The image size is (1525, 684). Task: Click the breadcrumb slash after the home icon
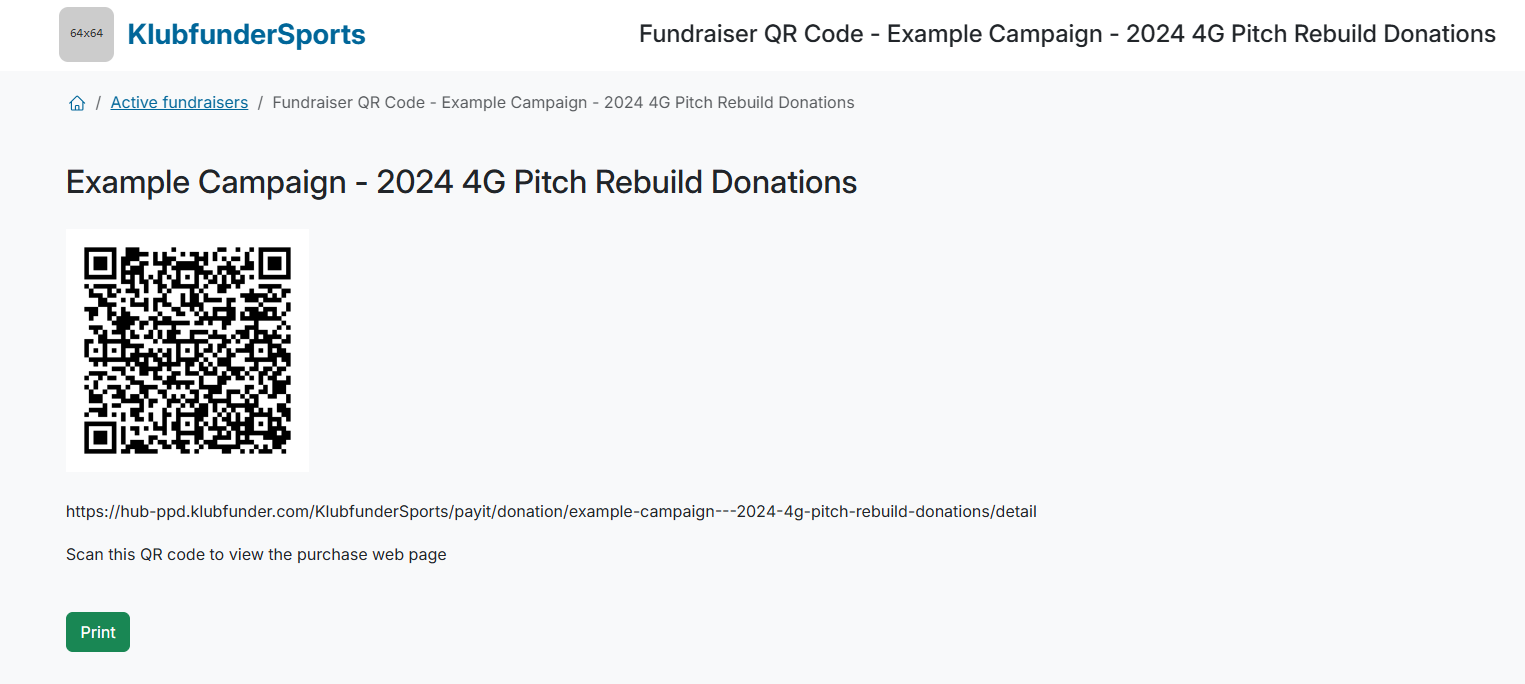pyautogui.click(x=98, y=102)
